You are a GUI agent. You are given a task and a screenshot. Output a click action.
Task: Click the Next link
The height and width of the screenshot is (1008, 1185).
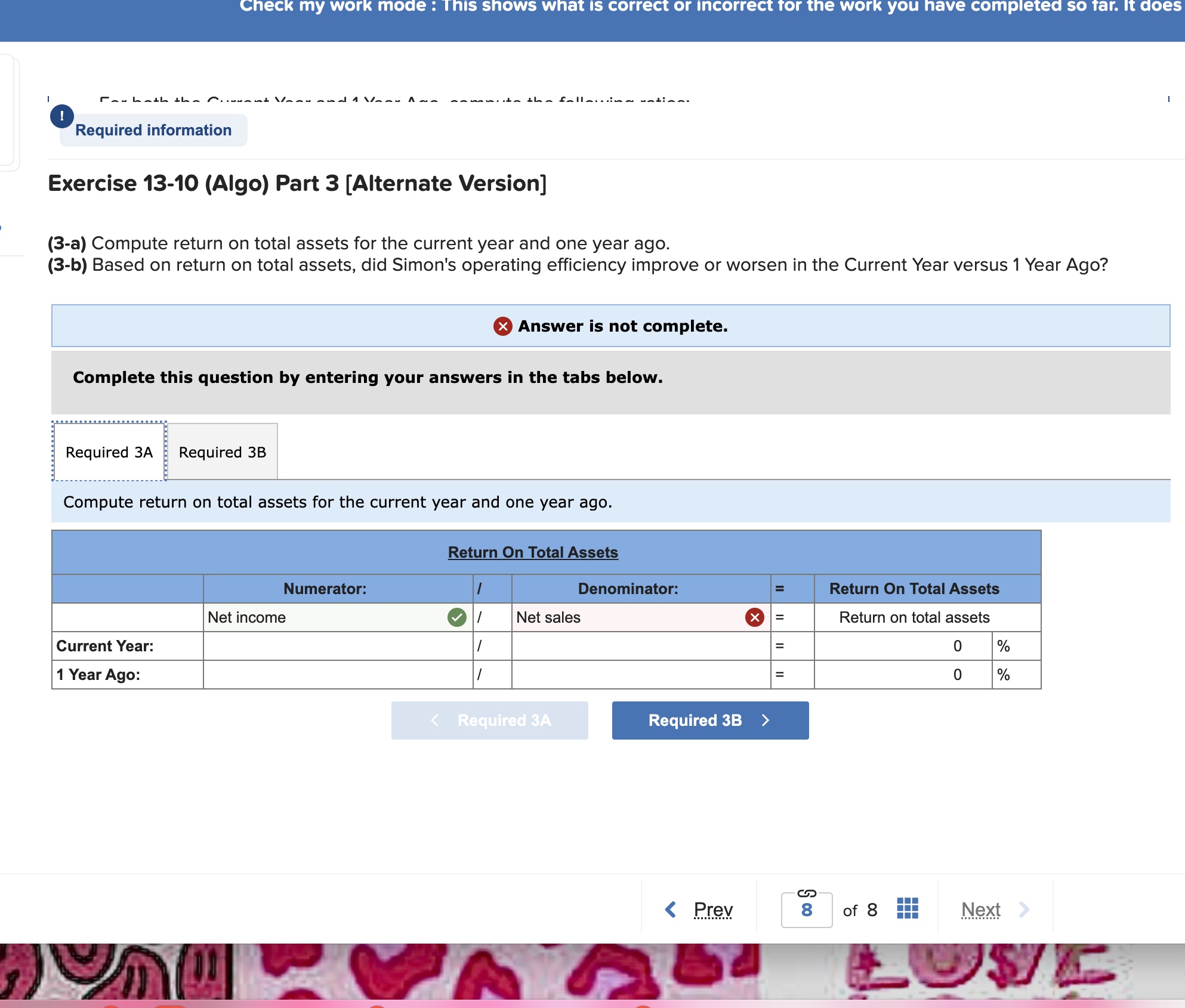(x=980, y=909)
